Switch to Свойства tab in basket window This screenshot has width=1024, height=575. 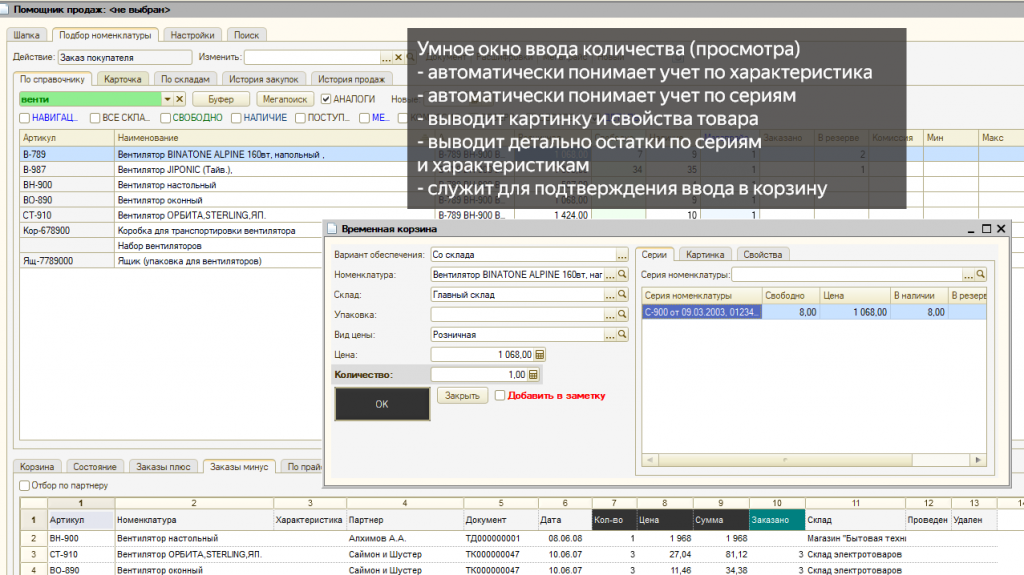coord(763,255)
